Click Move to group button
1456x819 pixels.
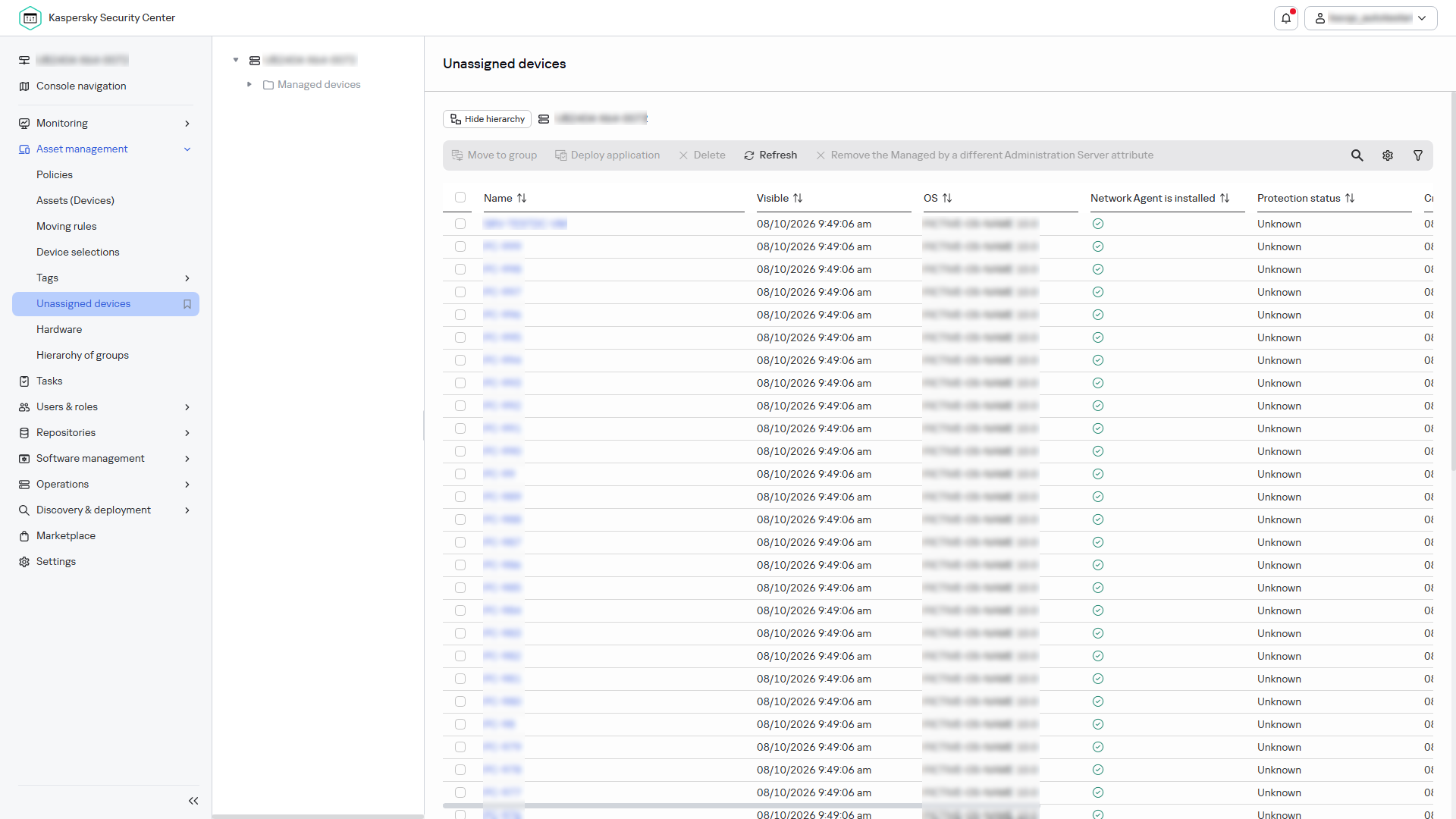tap(494, 155)
